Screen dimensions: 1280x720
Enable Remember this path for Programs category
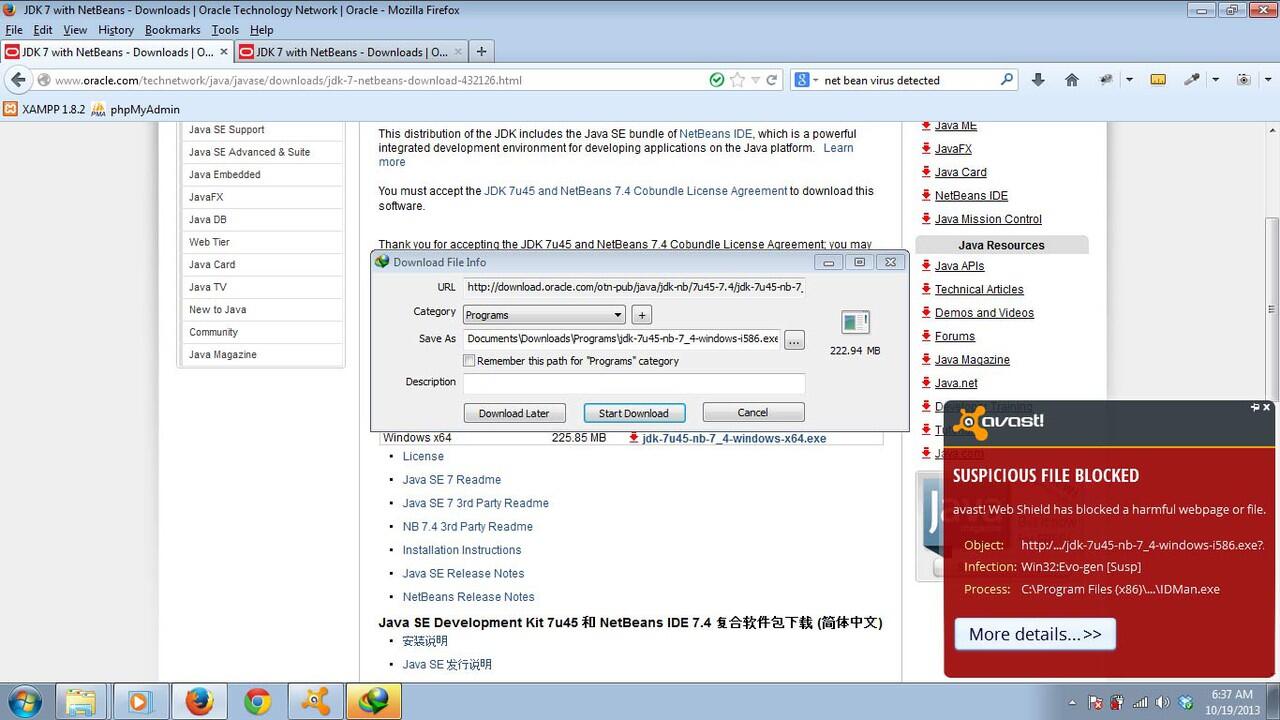point(468,361)
